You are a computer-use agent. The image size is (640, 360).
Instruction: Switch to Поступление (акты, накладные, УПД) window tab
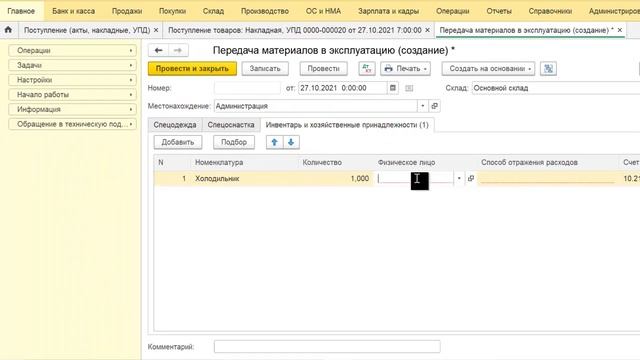click(87, 30)
